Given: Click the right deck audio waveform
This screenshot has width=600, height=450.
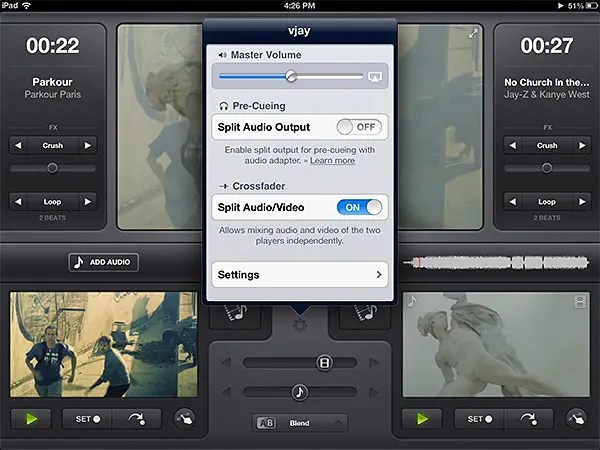Looking at the screenshot, I should tap(496, 262).
